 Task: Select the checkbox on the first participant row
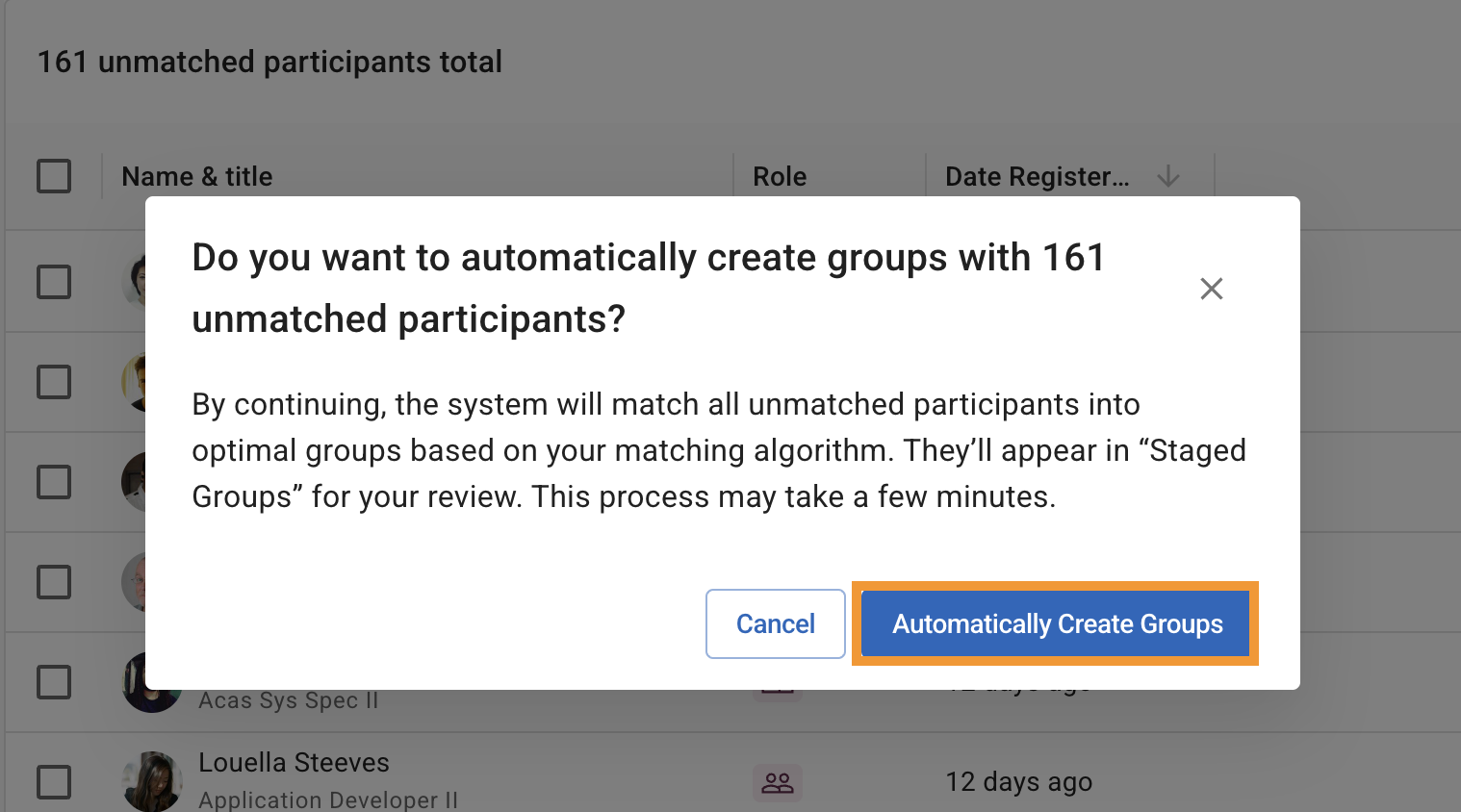(x=54, y=282)
